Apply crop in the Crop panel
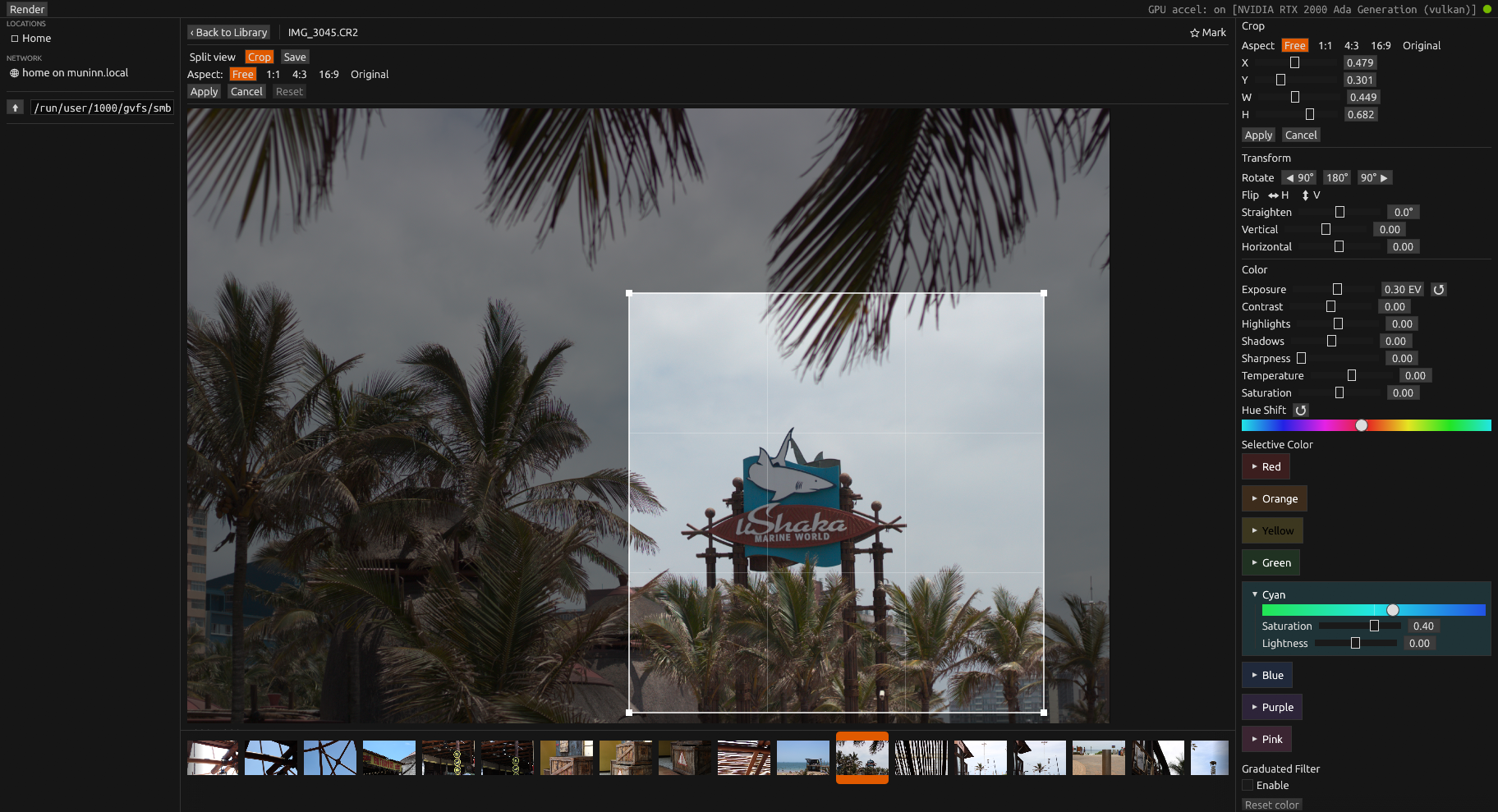 [x=1258, y=135]
